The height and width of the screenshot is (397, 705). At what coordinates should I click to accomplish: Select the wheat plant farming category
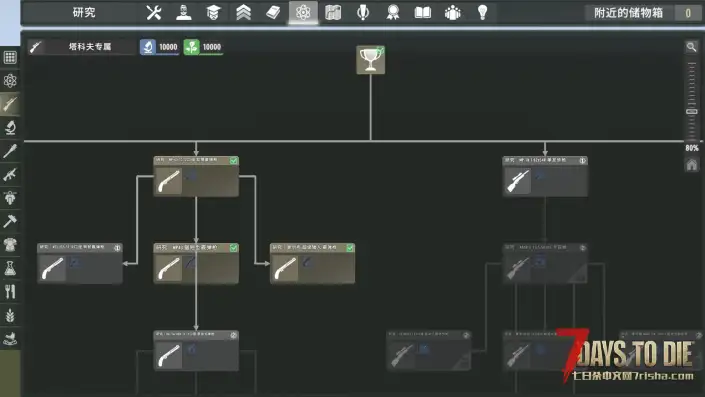(10, 315)
